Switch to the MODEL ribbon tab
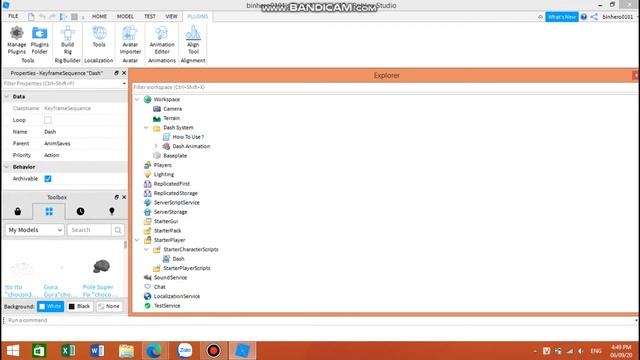The width and height of the screenshot is (640, 360). click(125, 16)
